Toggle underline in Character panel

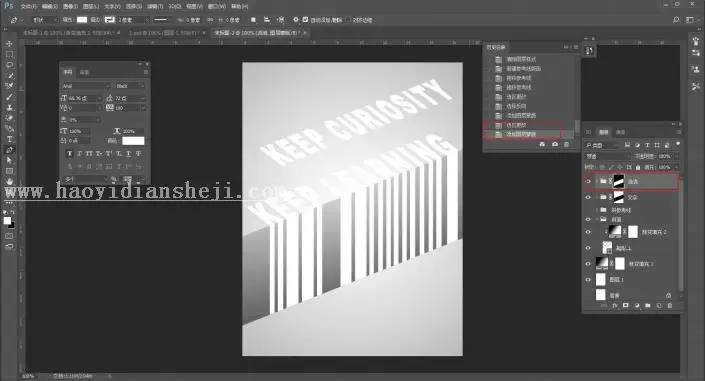129,154
